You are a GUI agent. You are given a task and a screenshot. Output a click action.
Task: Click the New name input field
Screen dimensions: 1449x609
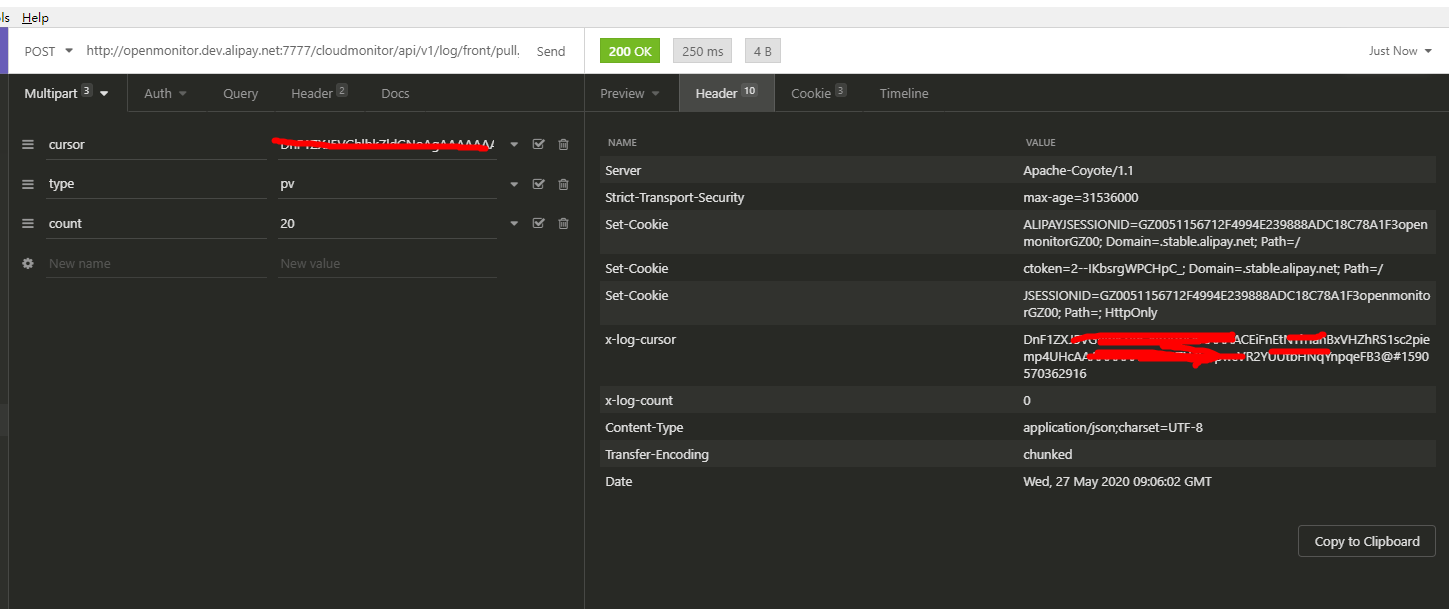point(156,264)
